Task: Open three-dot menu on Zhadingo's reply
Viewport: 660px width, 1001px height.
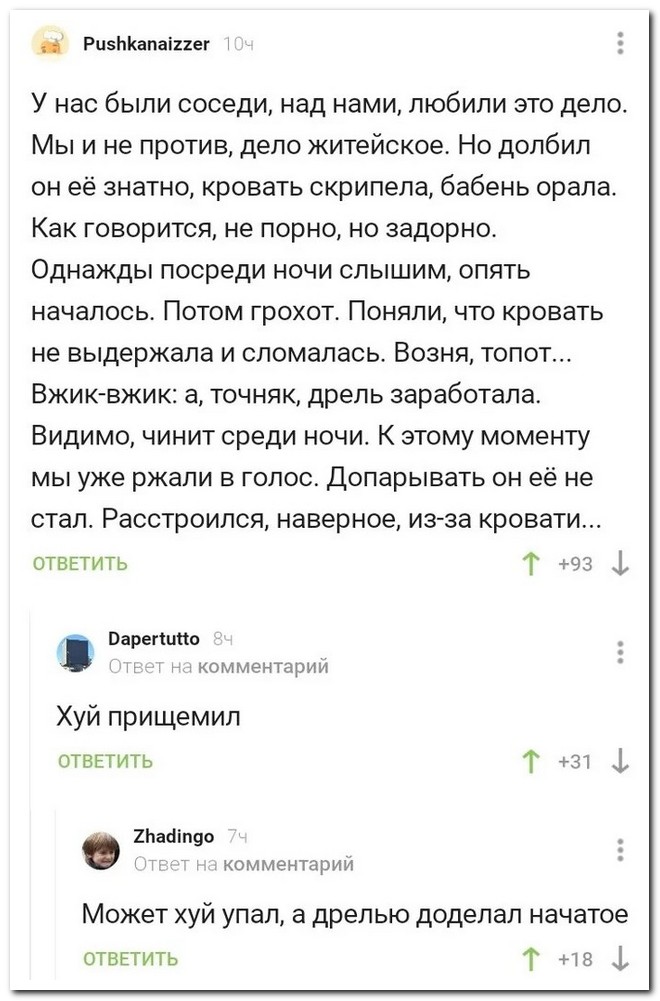Action: (621, 849)
